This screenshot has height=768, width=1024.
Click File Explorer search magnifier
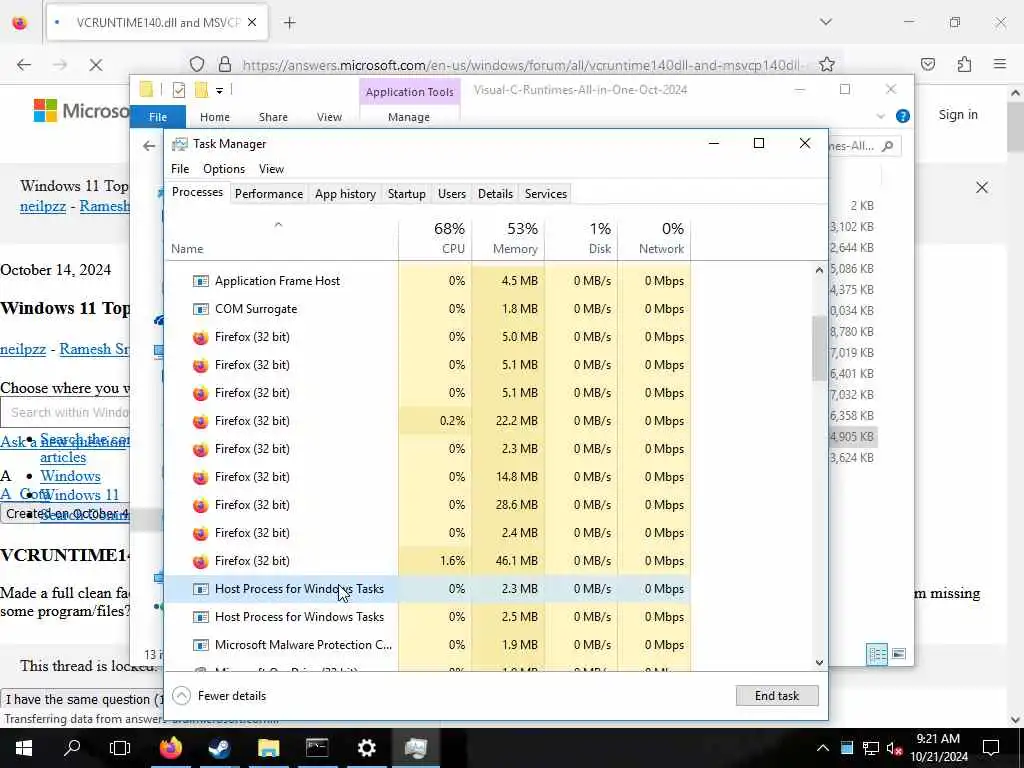[x=888, y=146]
